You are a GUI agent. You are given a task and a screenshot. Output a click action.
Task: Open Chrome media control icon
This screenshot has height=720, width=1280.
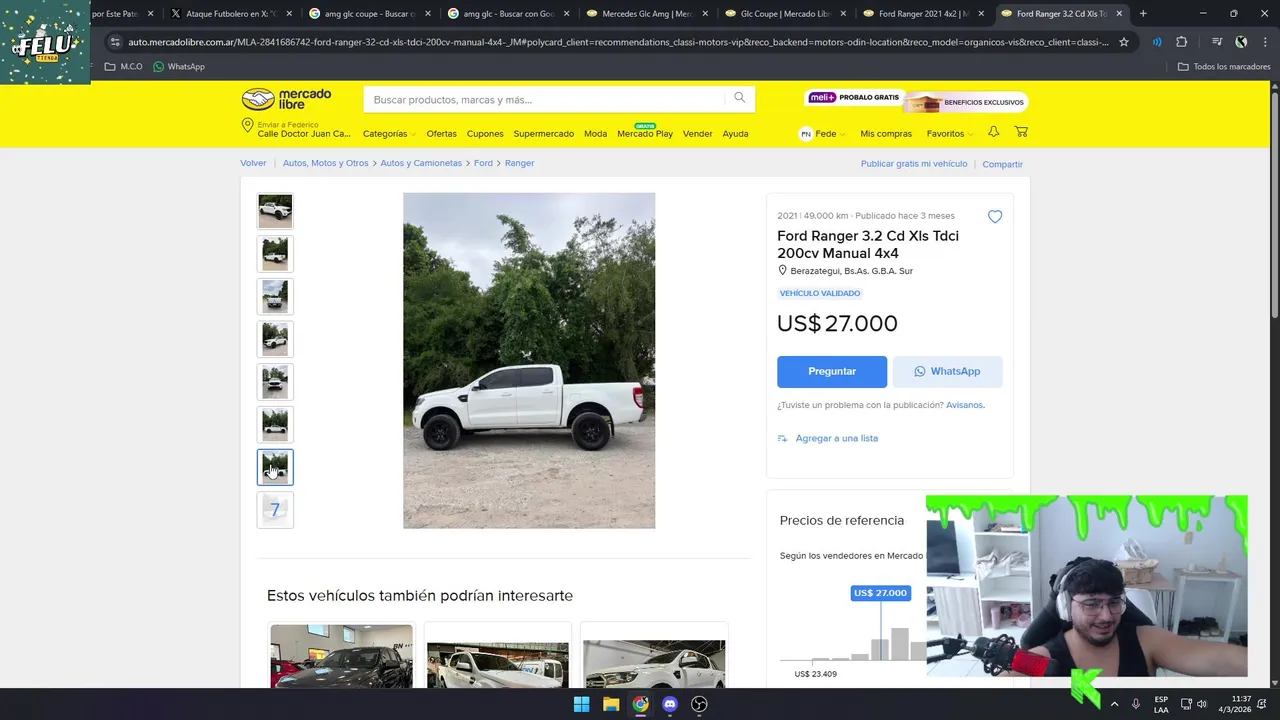[x=1217, y=42]
